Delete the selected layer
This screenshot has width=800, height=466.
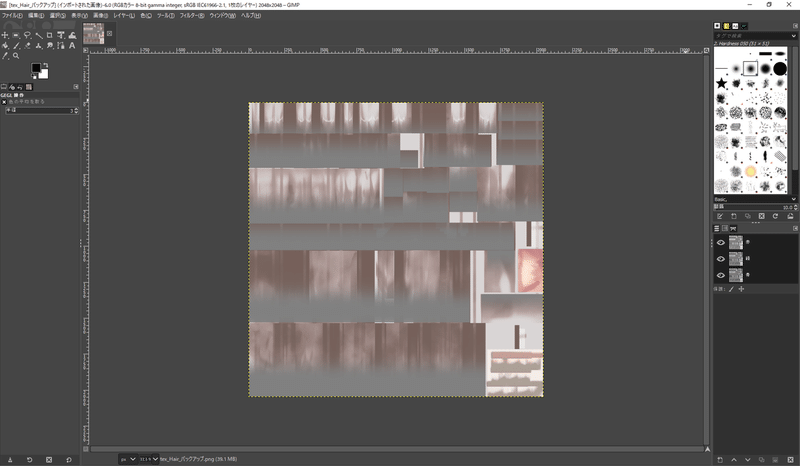point(790,460)
